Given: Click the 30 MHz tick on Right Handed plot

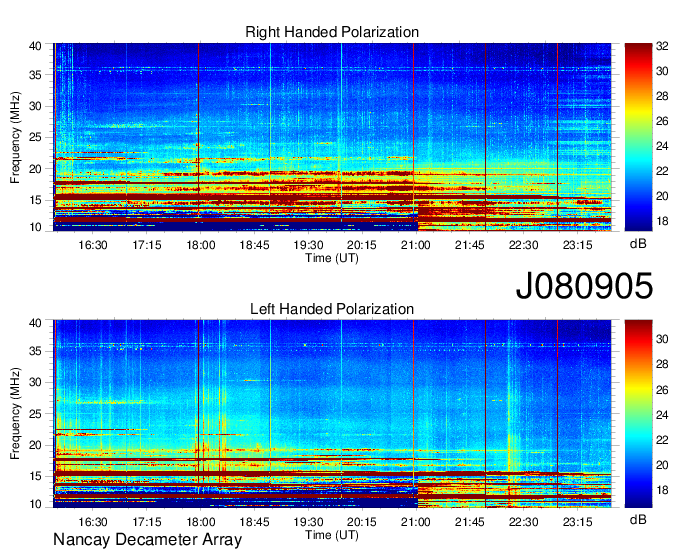Looking at the screenshot, I should point(35,106).
